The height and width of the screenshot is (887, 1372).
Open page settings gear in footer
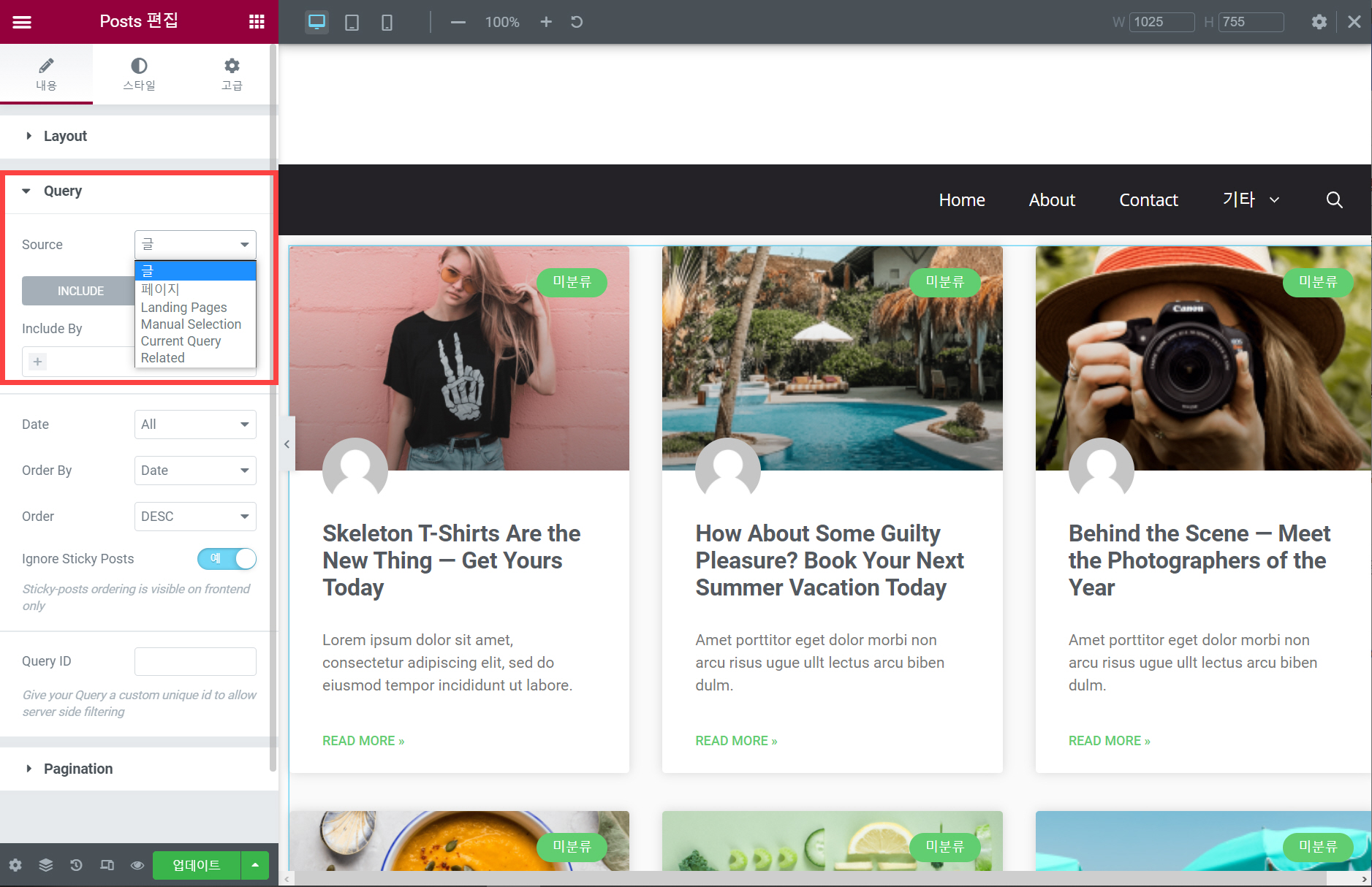(15, 865)
